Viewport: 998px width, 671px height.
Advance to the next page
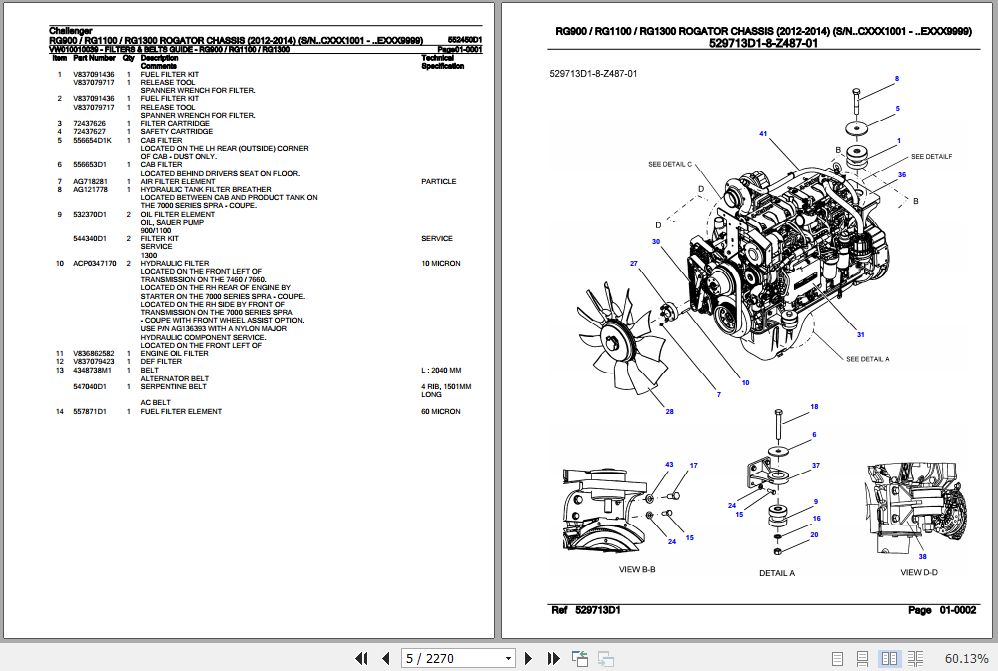coord(528,658)
